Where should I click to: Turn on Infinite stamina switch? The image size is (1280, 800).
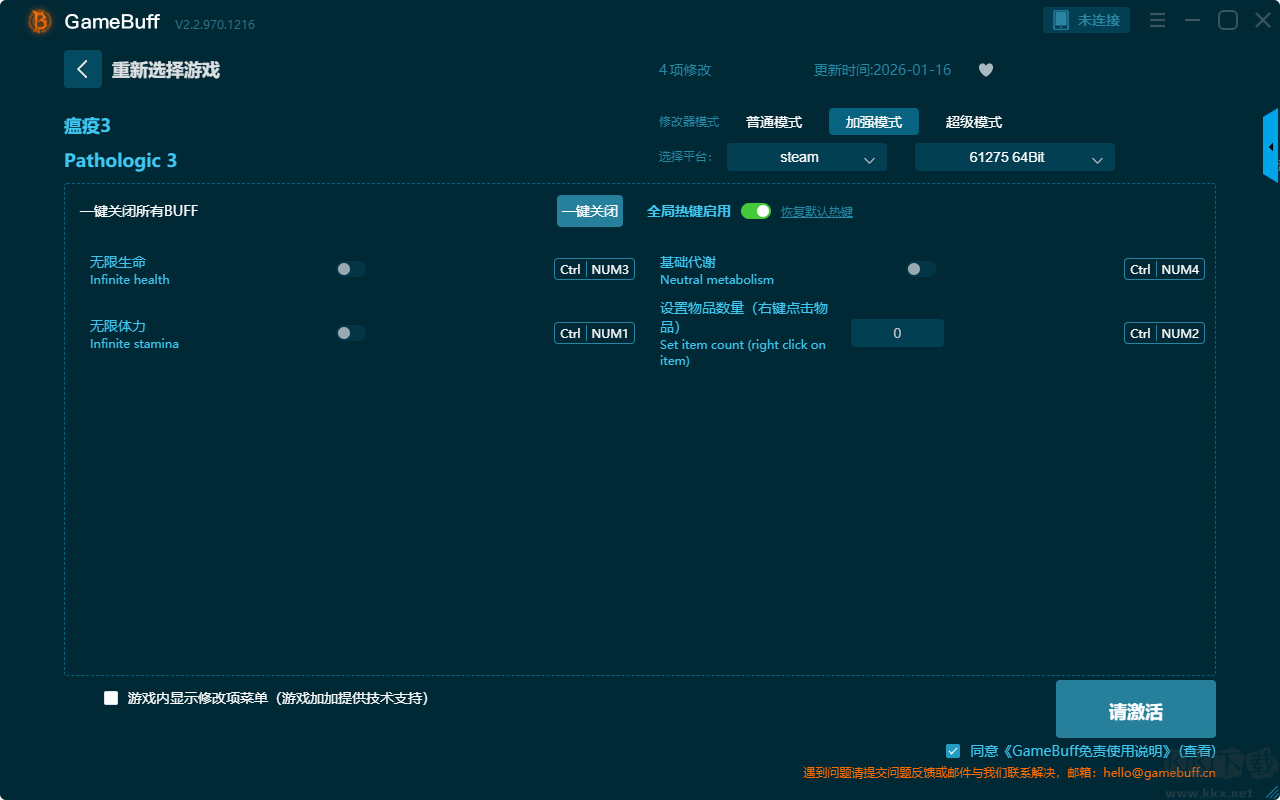(350, 333)
